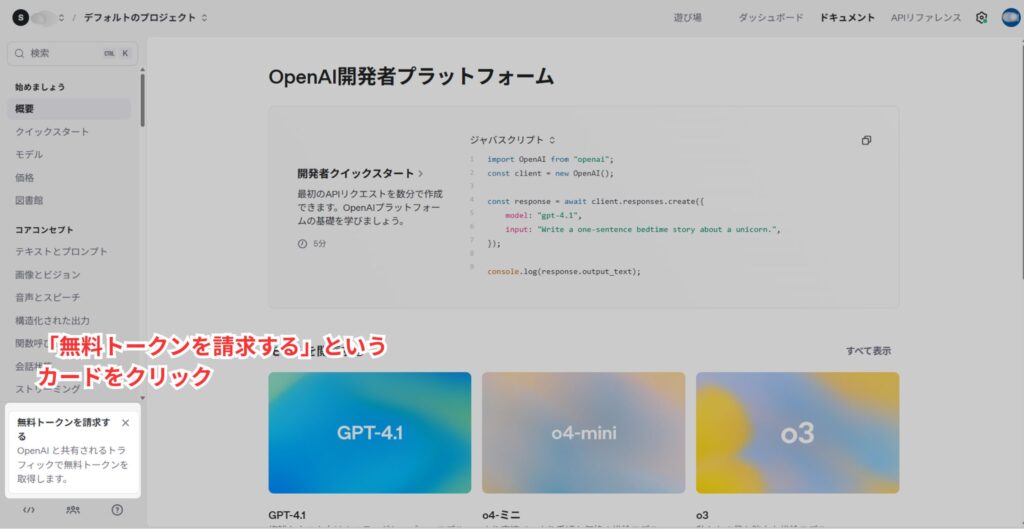1024x529 pixels.
Task: Click the コアコンセプト section header
Action: click(x=44, y=230)
